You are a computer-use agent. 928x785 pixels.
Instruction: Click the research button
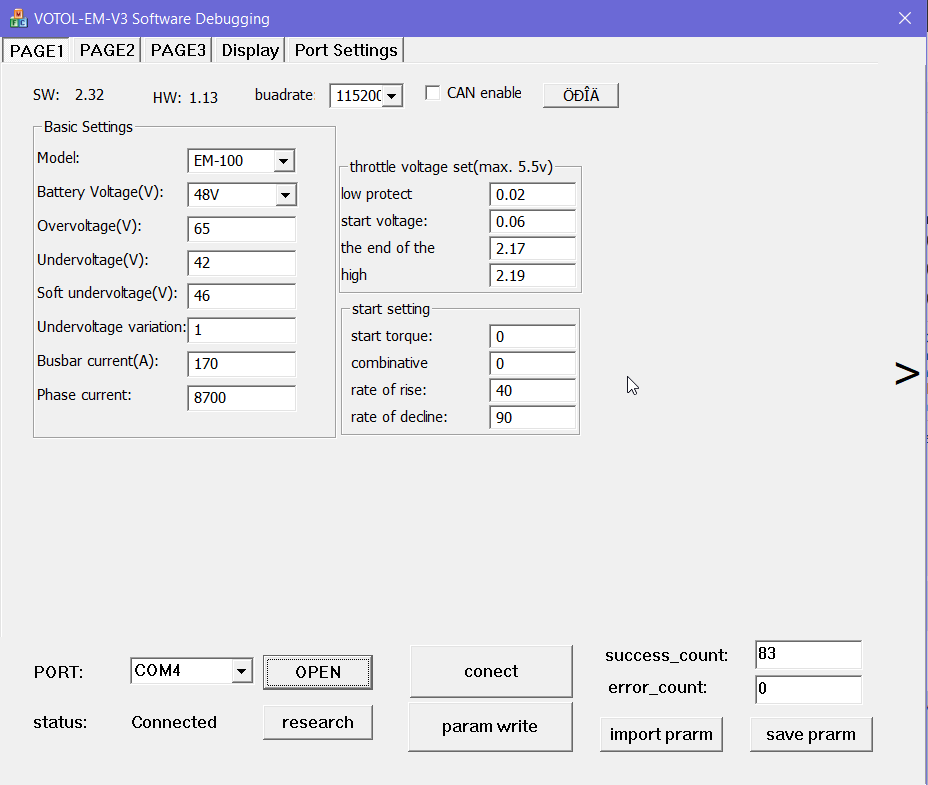tap(318, 722)
